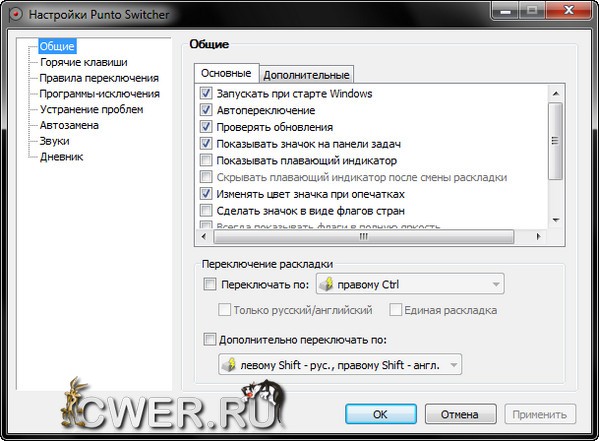The height and width of the screenshot is (441, 599).
Task: Disable 'Запускать при старте Windows' checkbox
Action: pos(206,93)
